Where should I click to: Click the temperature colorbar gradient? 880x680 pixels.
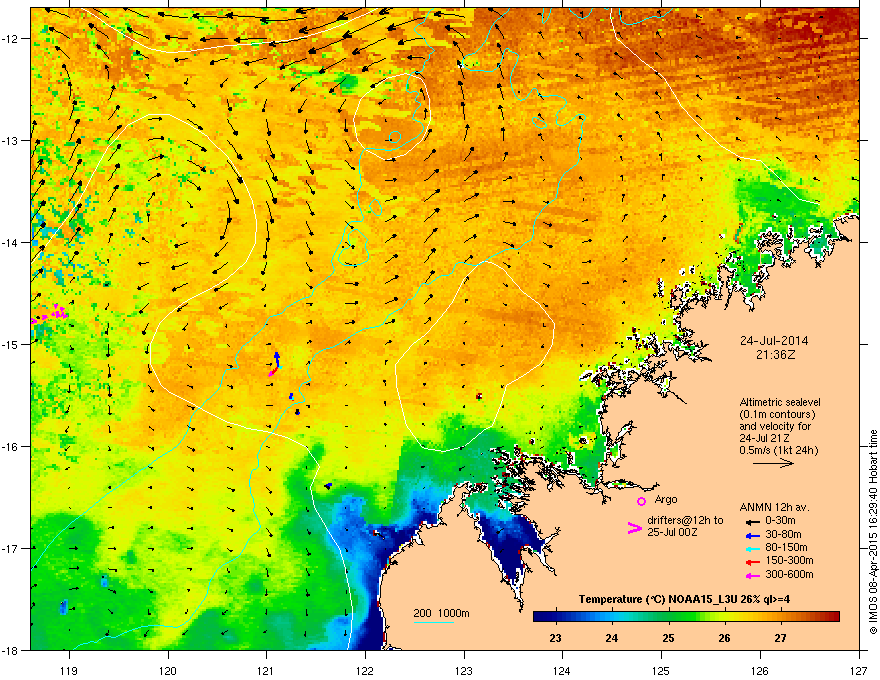click(686, 617)
